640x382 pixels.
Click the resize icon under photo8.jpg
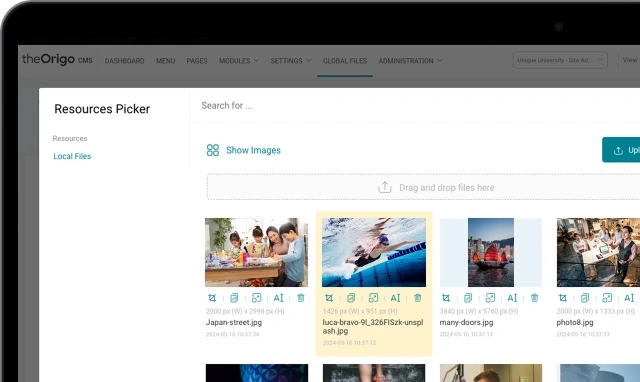607,298
